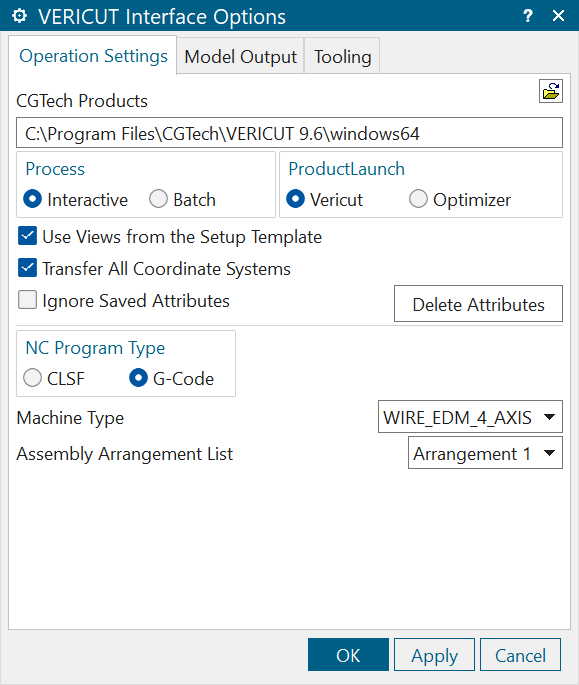Click the gear icon in title bar

tap(19, 16)
